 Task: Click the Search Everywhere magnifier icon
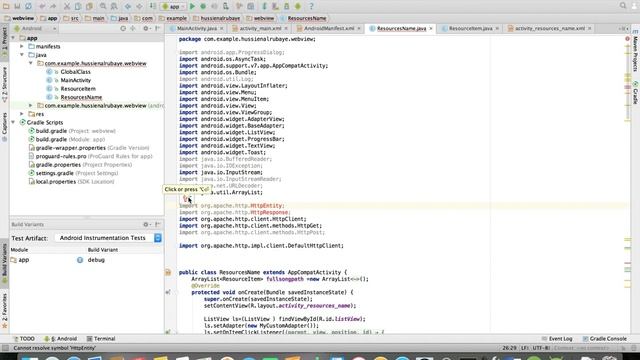(x=623, y=6)
